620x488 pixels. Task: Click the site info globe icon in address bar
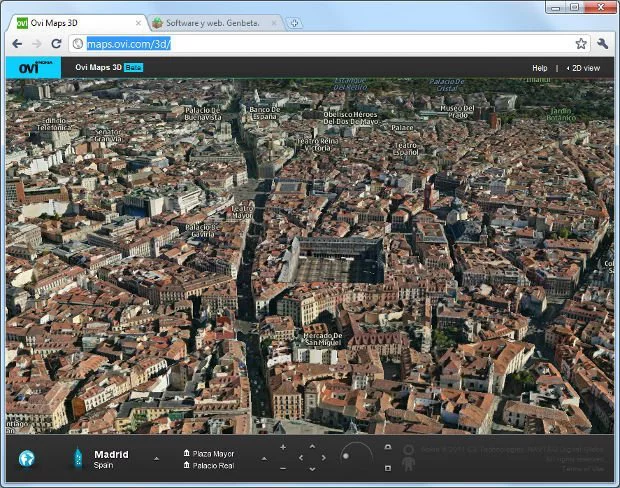pos(78,44)
